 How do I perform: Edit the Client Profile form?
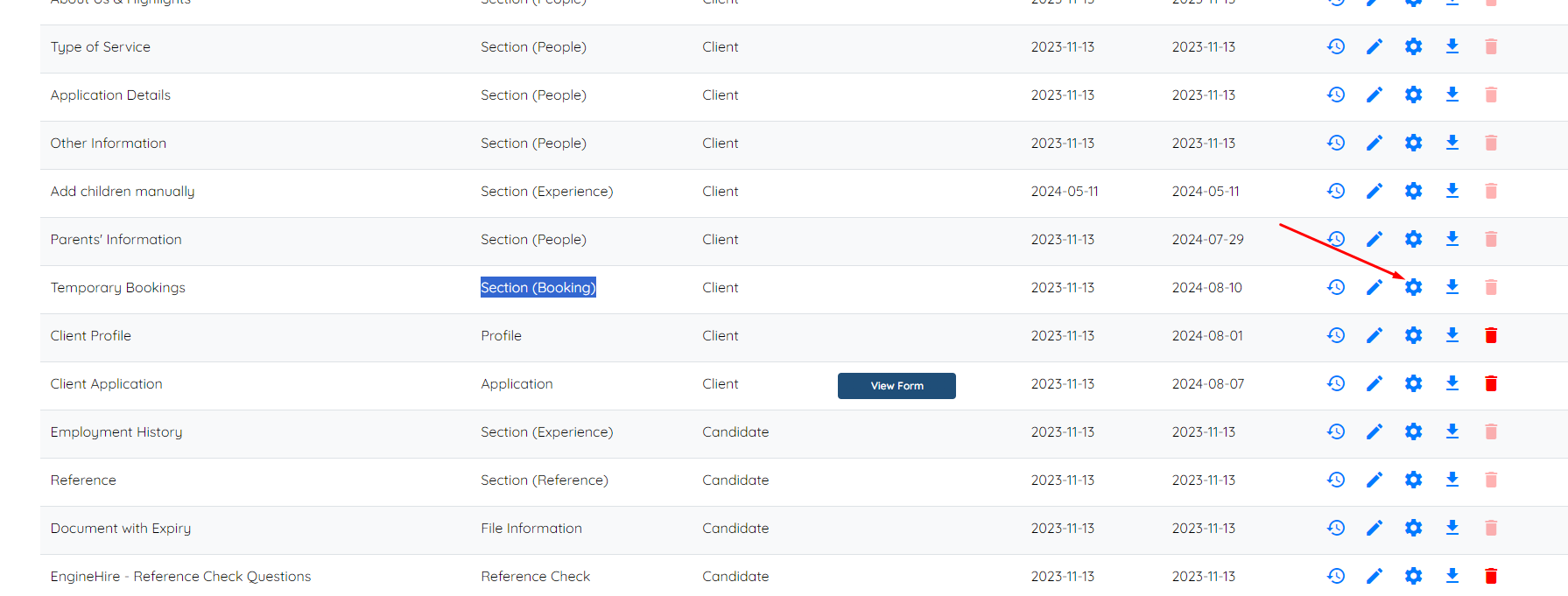pos(1375,335)
